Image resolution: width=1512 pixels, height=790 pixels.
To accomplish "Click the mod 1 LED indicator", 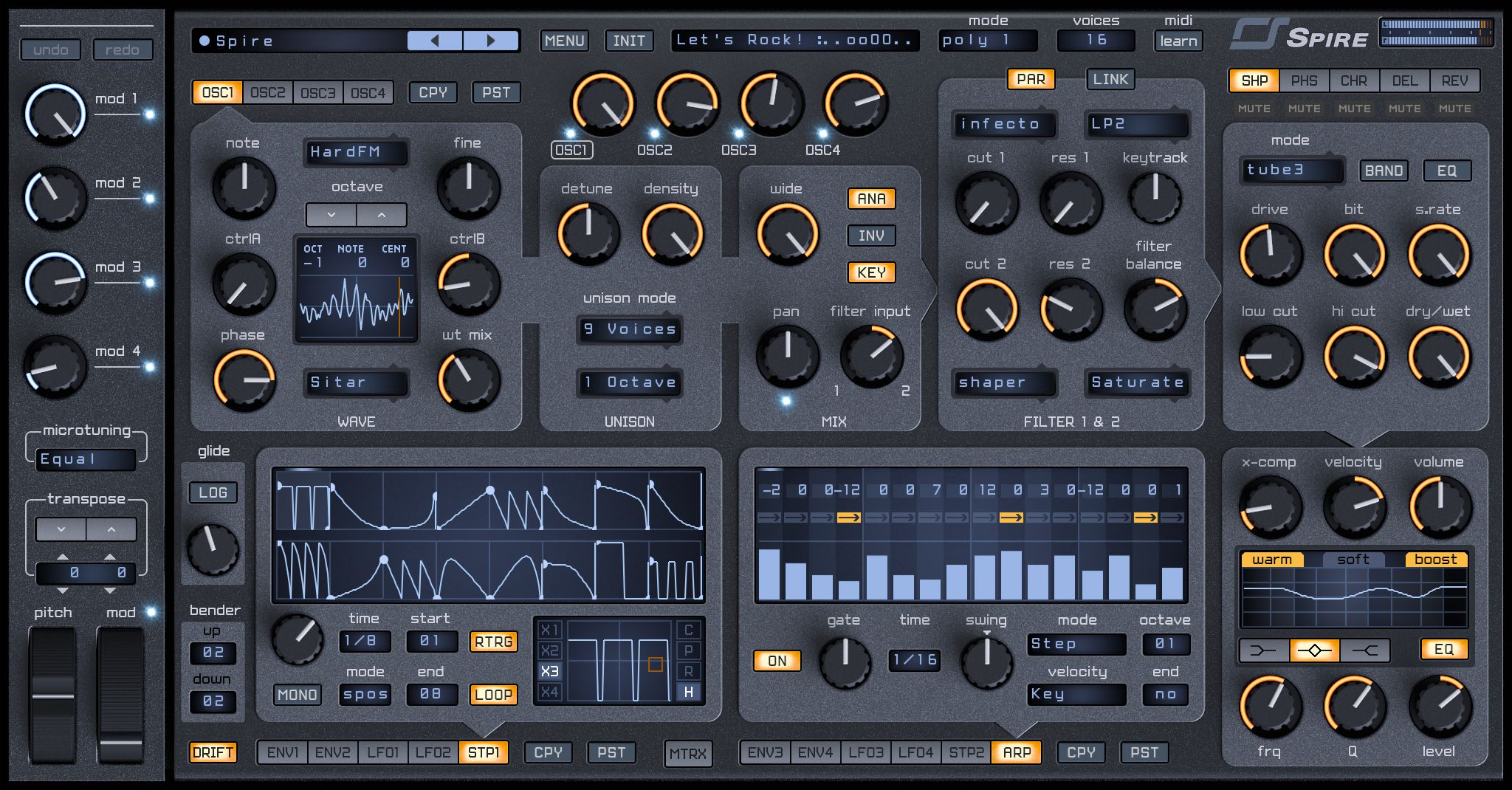I will tap(150, 114).
